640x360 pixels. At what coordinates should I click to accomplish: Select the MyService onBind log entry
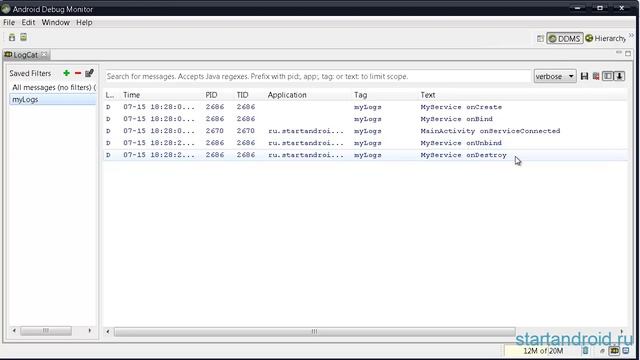(365, 119)
